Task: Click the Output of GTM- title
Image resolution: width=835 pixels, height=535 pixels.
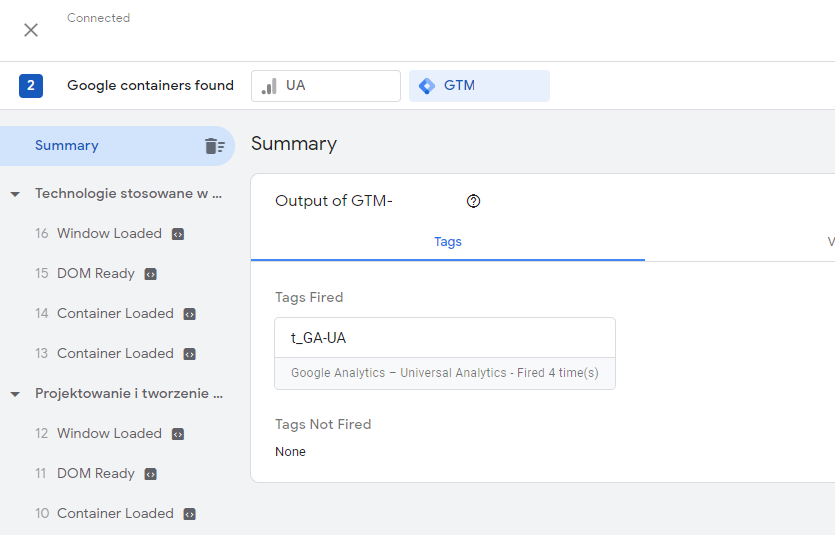Action: (x=334, y=201)
